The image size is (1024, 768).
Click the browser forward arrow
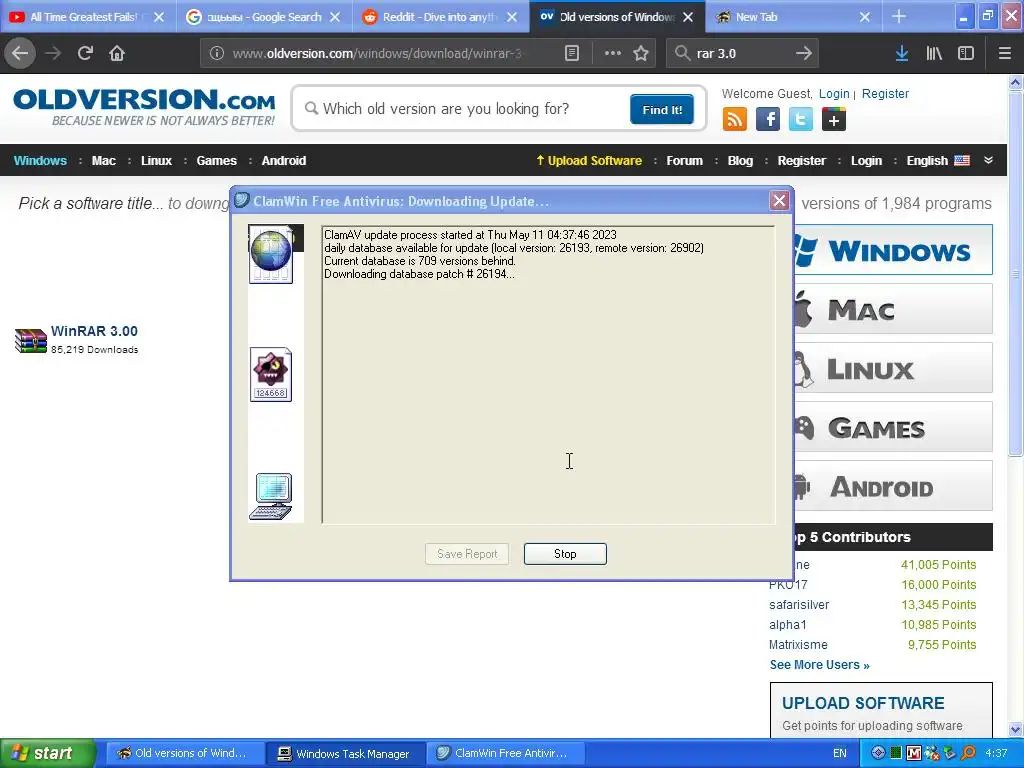coord(53,53)
